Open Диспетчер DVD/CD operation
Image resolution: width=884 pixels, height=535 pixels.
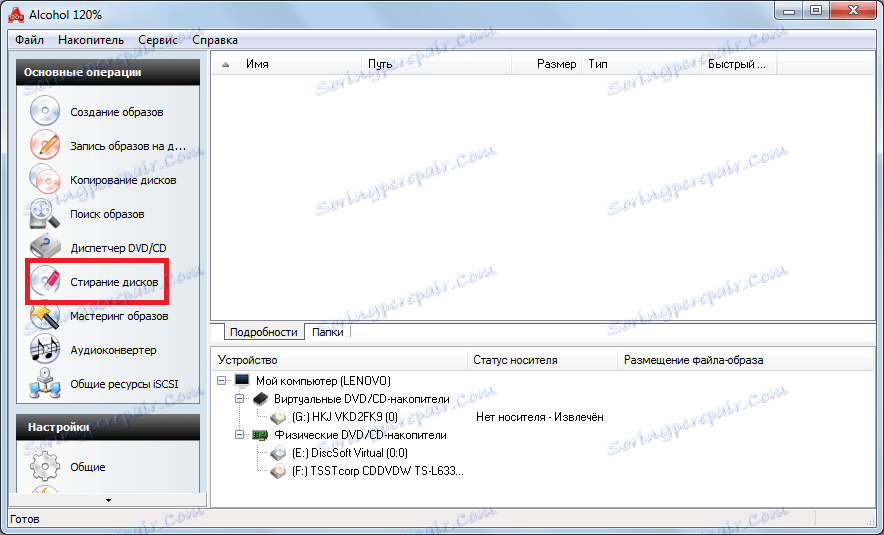click(x=118, y=248)
